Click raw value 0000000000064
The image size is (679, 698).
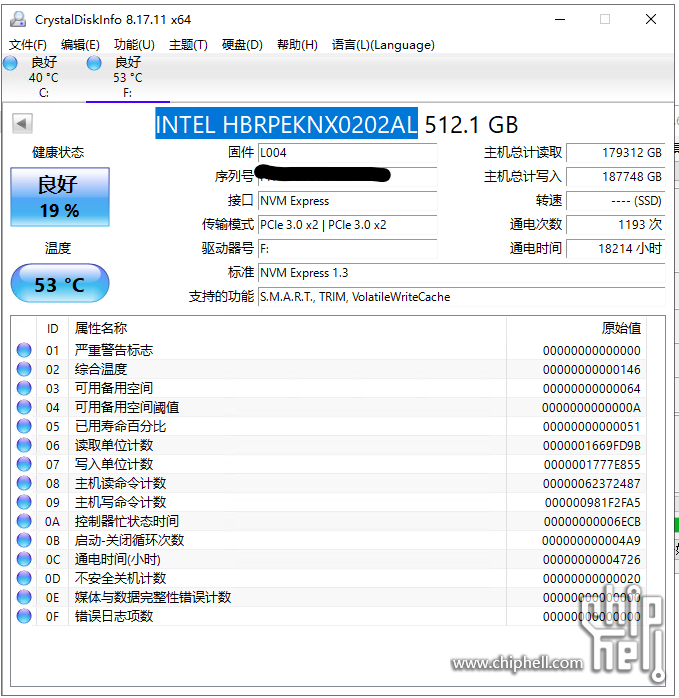tap(591, 389)
